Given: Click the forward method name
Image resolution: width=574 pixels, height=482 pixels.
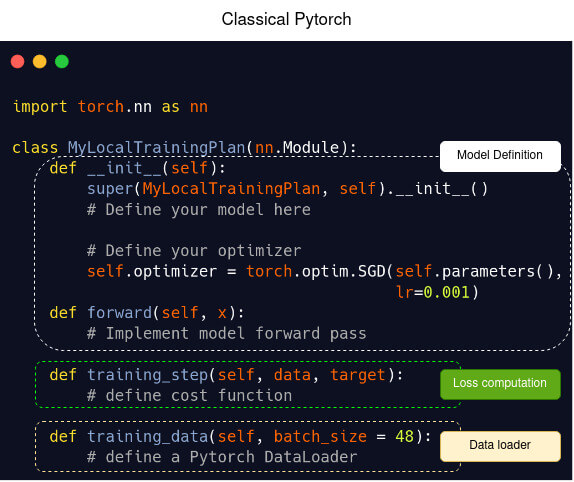Looking at the screenshot, I should pos(119,313).
